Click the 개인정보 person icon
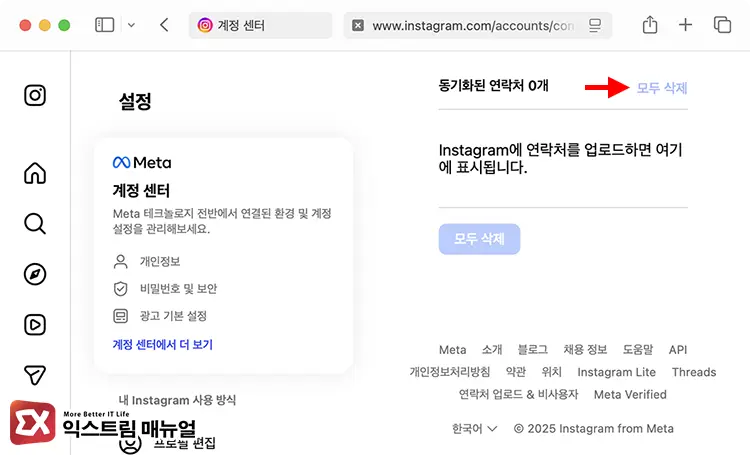 [x=121, y=262]
